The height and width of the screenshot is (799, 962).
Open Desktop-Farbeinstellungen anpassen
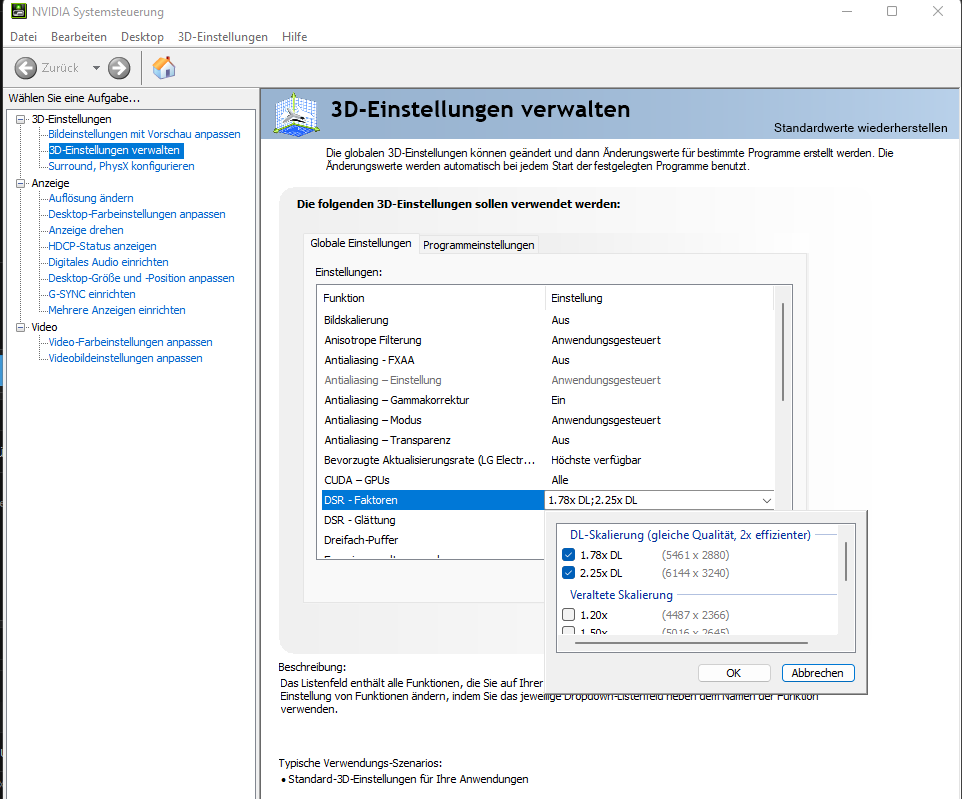click(x=137, y=214)
